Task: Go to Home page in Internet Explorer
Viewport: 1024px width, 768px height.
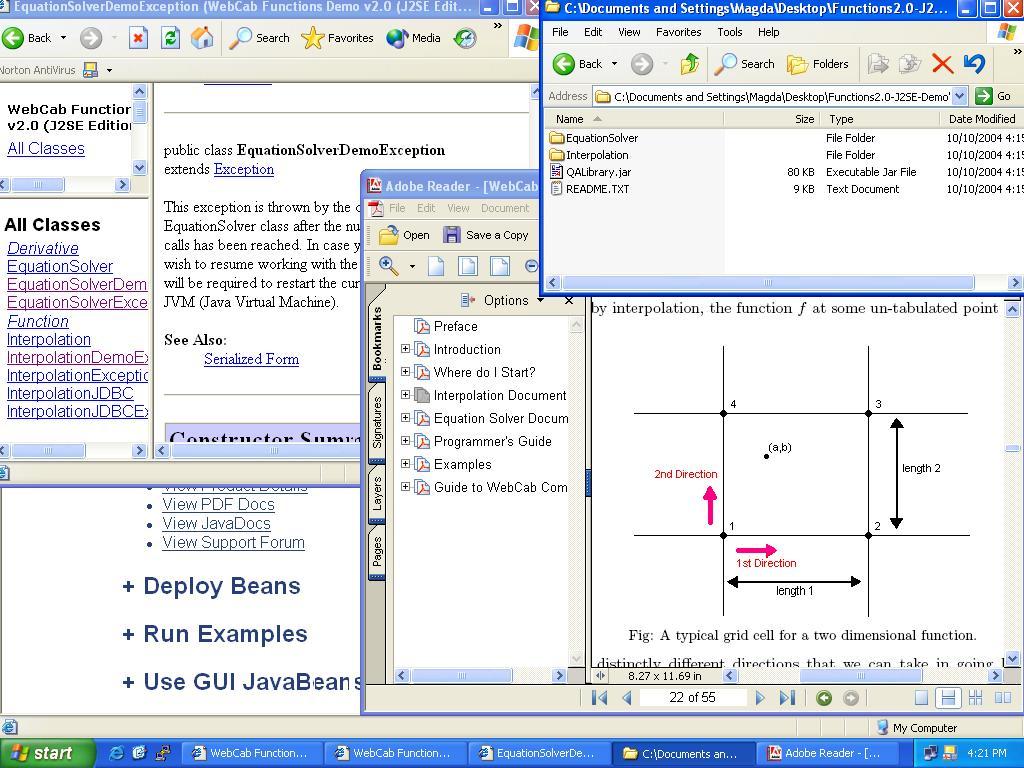Action: [202, 38]
